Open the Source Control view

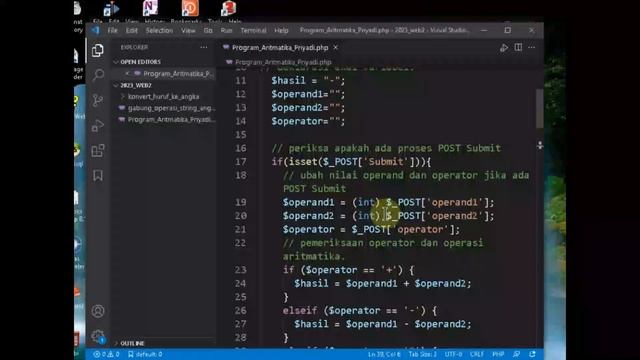[x=98, y=100]
